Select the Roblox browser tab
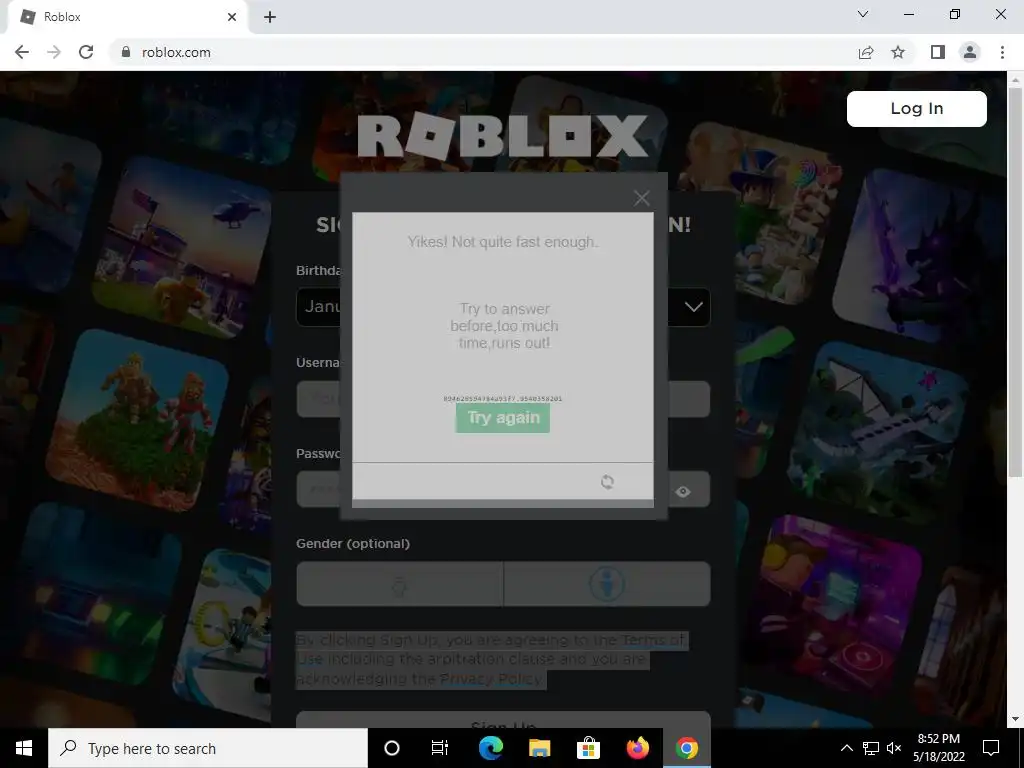1024x768 pixels. click(x=127, y=17)
